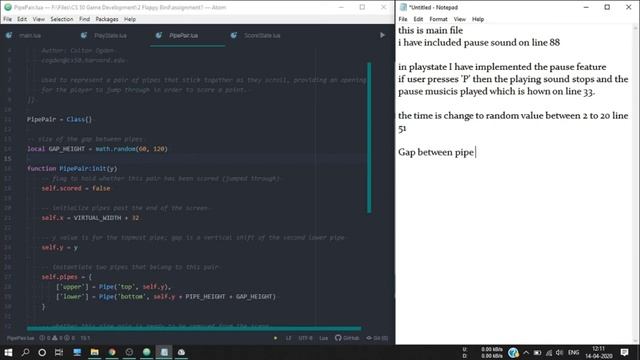Click the self.x = VIRTUAL_WIDTH + 32 line
Image resolution: width=640 pixels, height=360 pixels.
tap(90, 218)
